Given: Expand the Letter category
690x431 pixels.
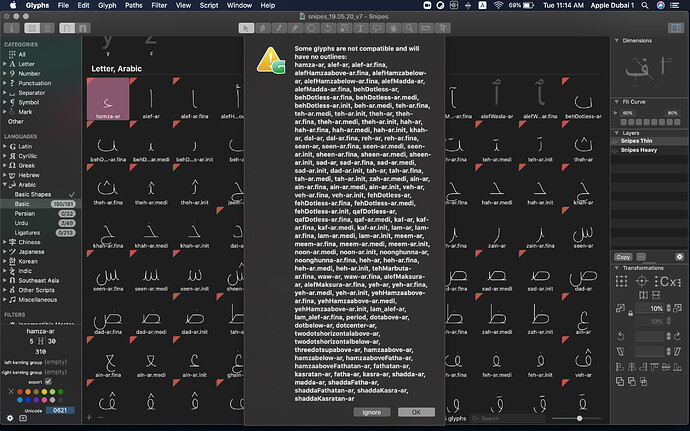Looking at the screenshot, I should [5, 64].
